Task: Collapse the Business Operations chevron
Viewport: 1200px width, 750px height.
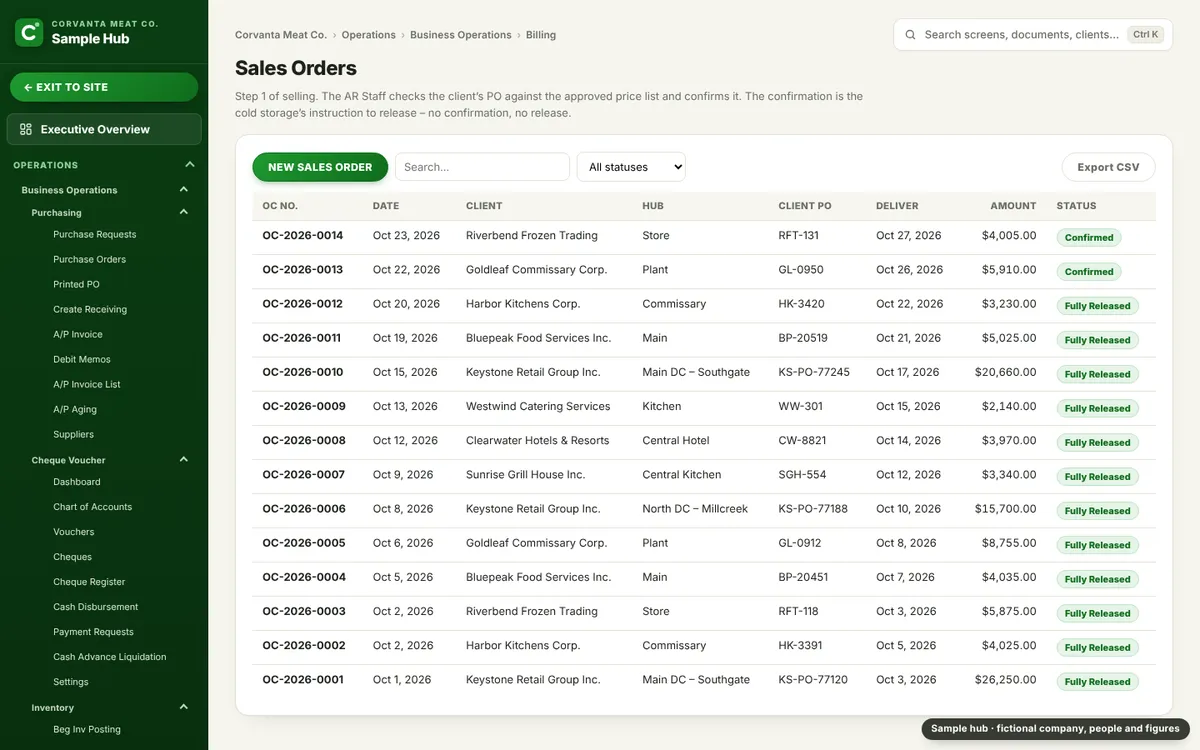Action: [184, 190]
